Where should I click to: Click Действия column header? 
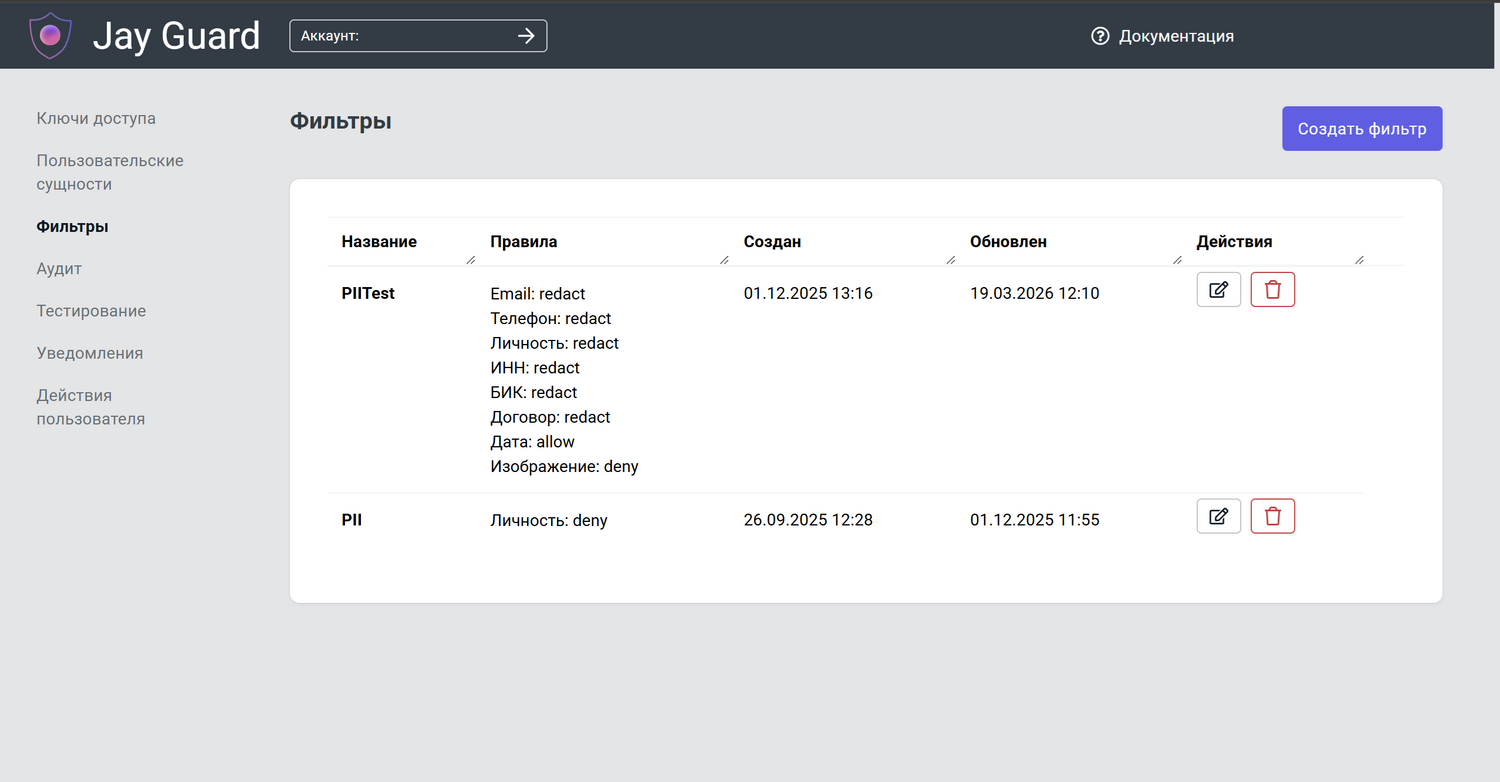[1234, 241]
